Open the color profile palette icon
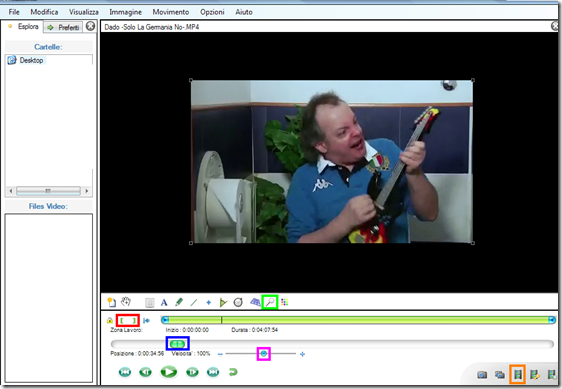This screenshot has width=562, height=389. 285,302
